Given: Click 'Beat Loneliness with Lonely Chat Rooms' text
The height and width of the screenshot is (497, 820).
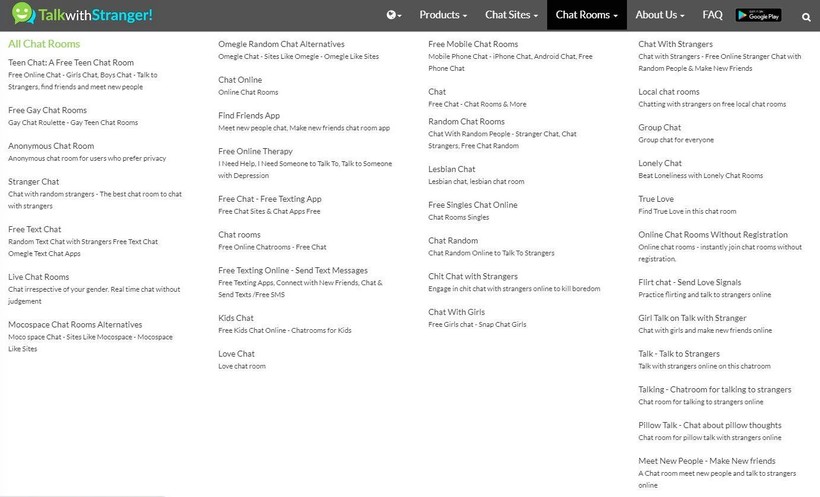Looking at the screenshot, I should (700, 175).
